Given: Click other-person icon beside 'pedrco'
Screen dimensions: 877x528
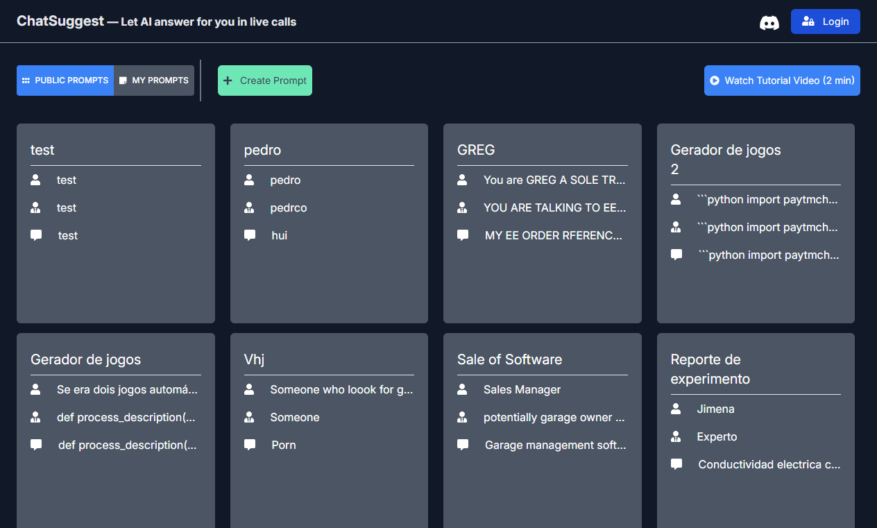Looking at the screenshot, I should click(x=249, y=208).
